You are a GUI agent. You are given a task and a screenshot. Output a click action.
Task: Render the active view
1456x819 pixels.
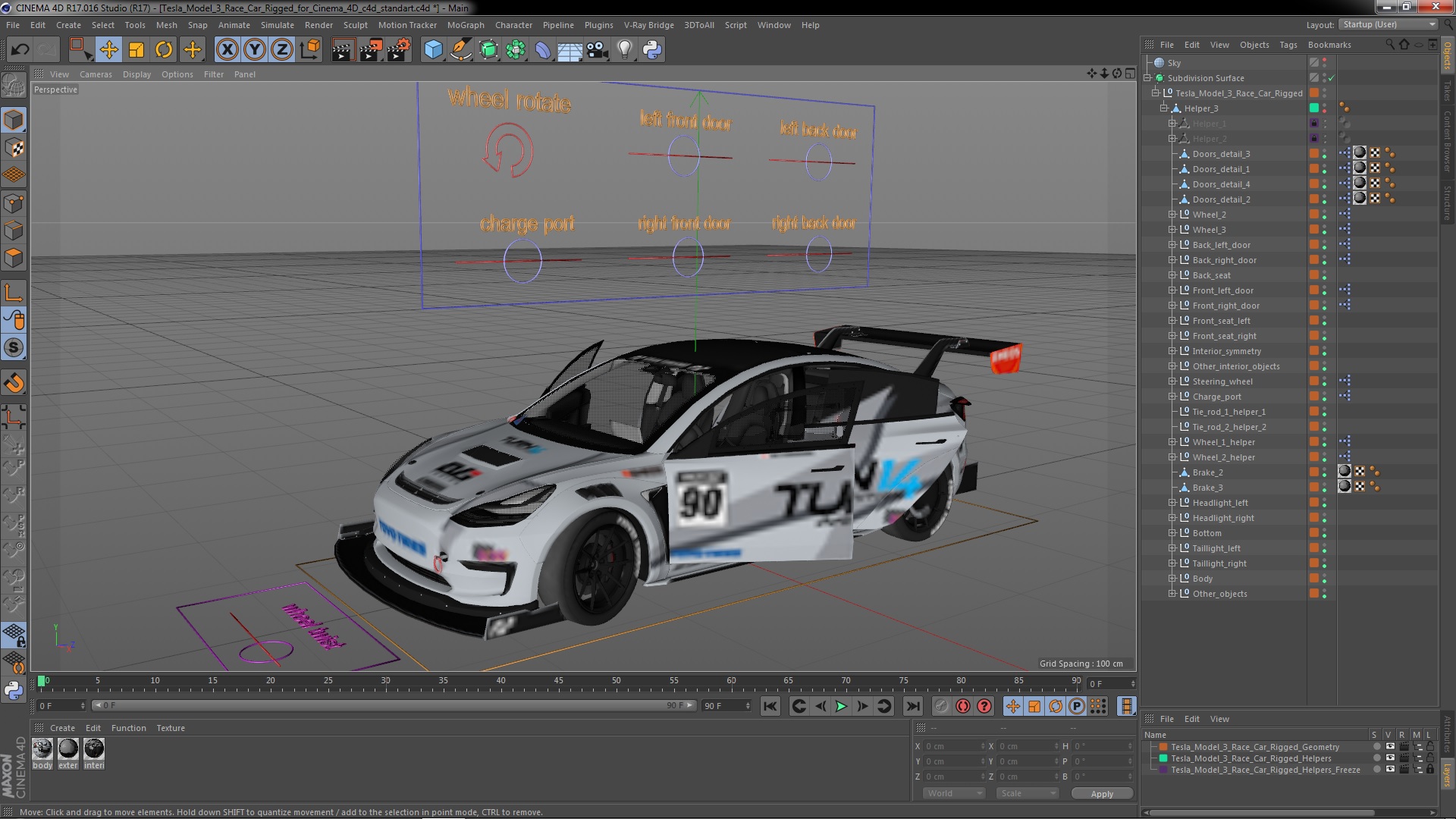click(342, 50)
